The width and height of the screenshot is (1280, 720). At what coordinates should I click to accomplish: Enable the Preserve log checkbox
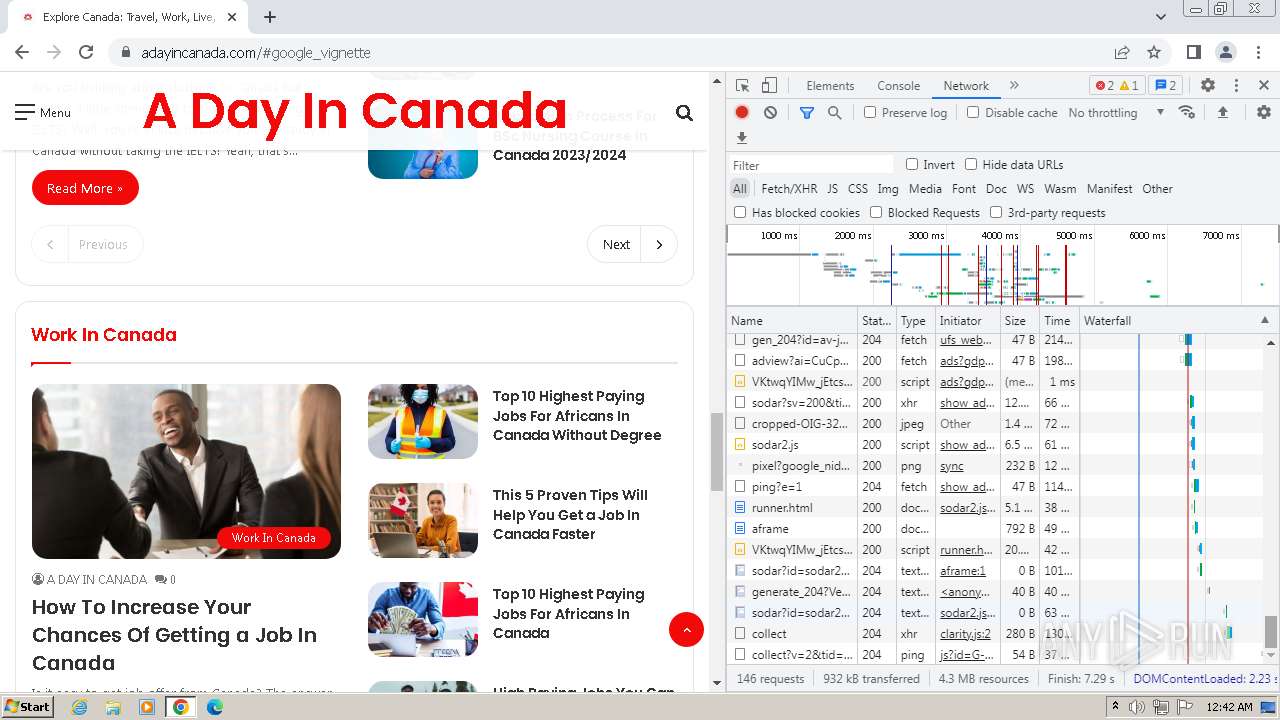[x=870, y=112]
